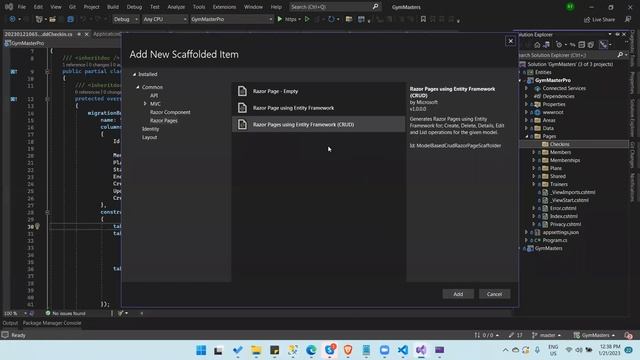This screenshot has height=360, width=640.
Task: Open Microsoft Edge from the taskbar
Action: pos(311,350)
